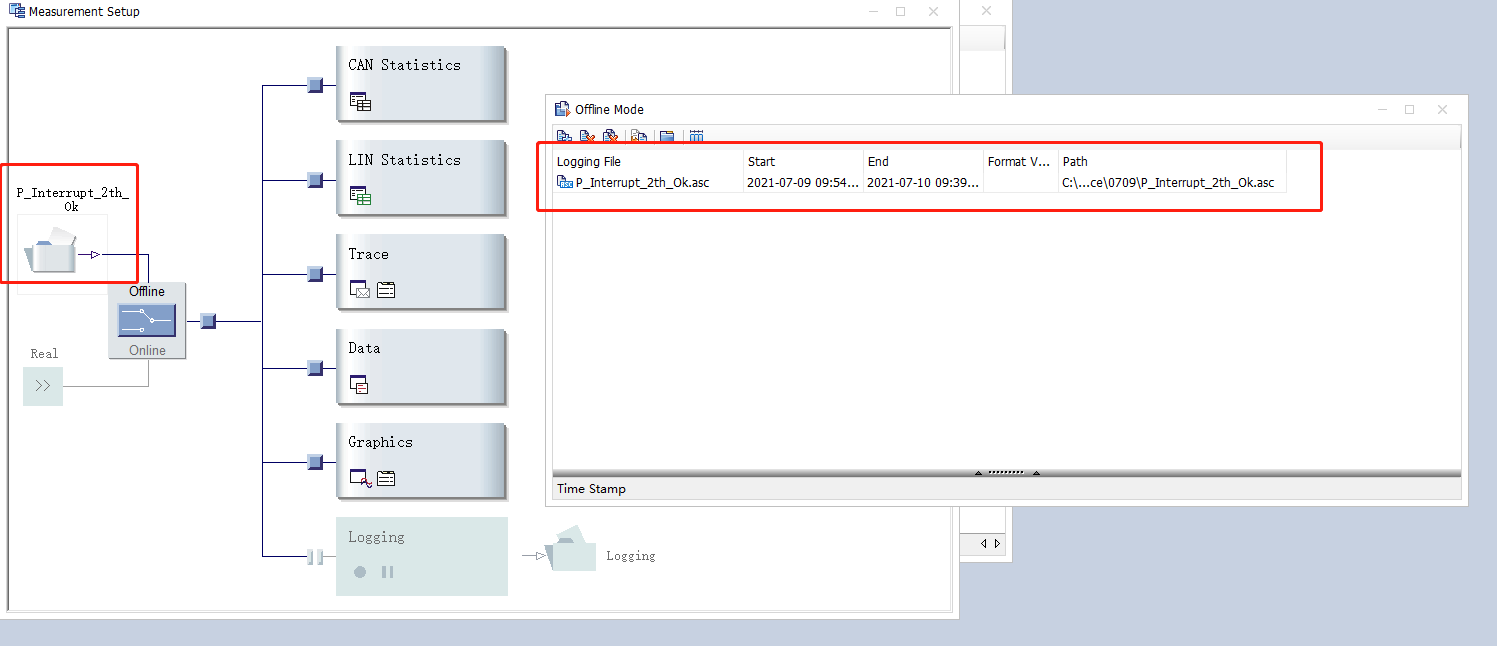Click the hotspot node before Data block
The width and height of the screenshot is (1497, 646).
(x=315, y=368)
